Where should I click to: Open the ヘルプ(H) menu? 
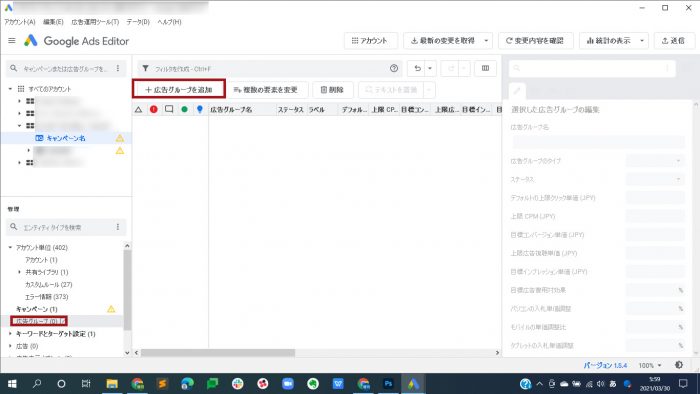169,22
